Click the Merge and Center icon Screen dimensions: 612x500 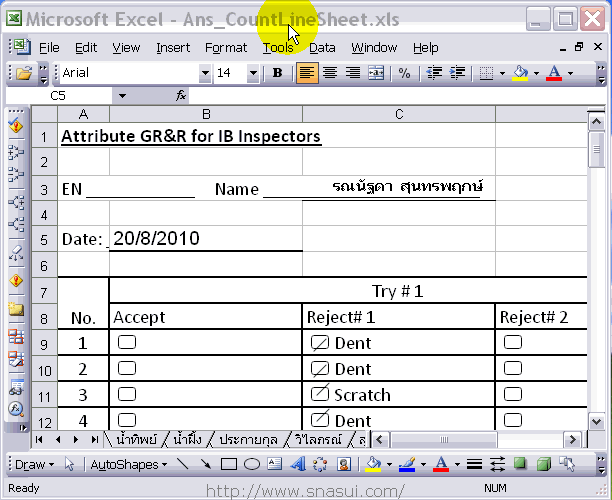click(x=376, y=73)
